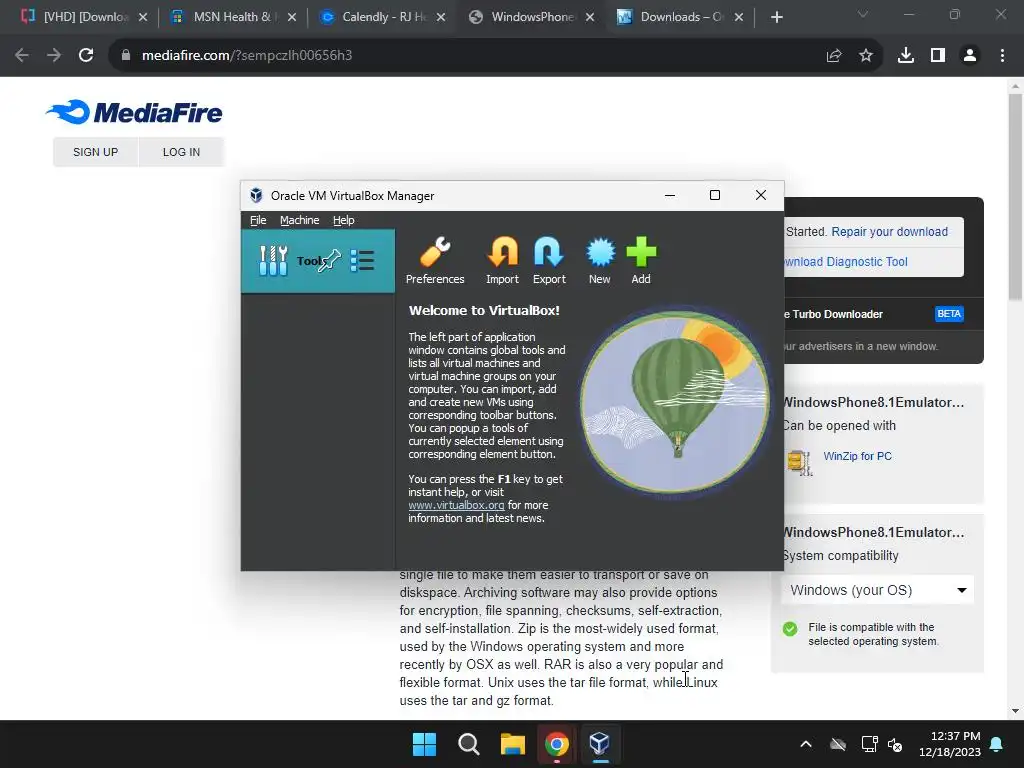Viewport: 1024px width, 768px height.
Task: Bookmark this page with the star
Action: (x=866, y=56)
